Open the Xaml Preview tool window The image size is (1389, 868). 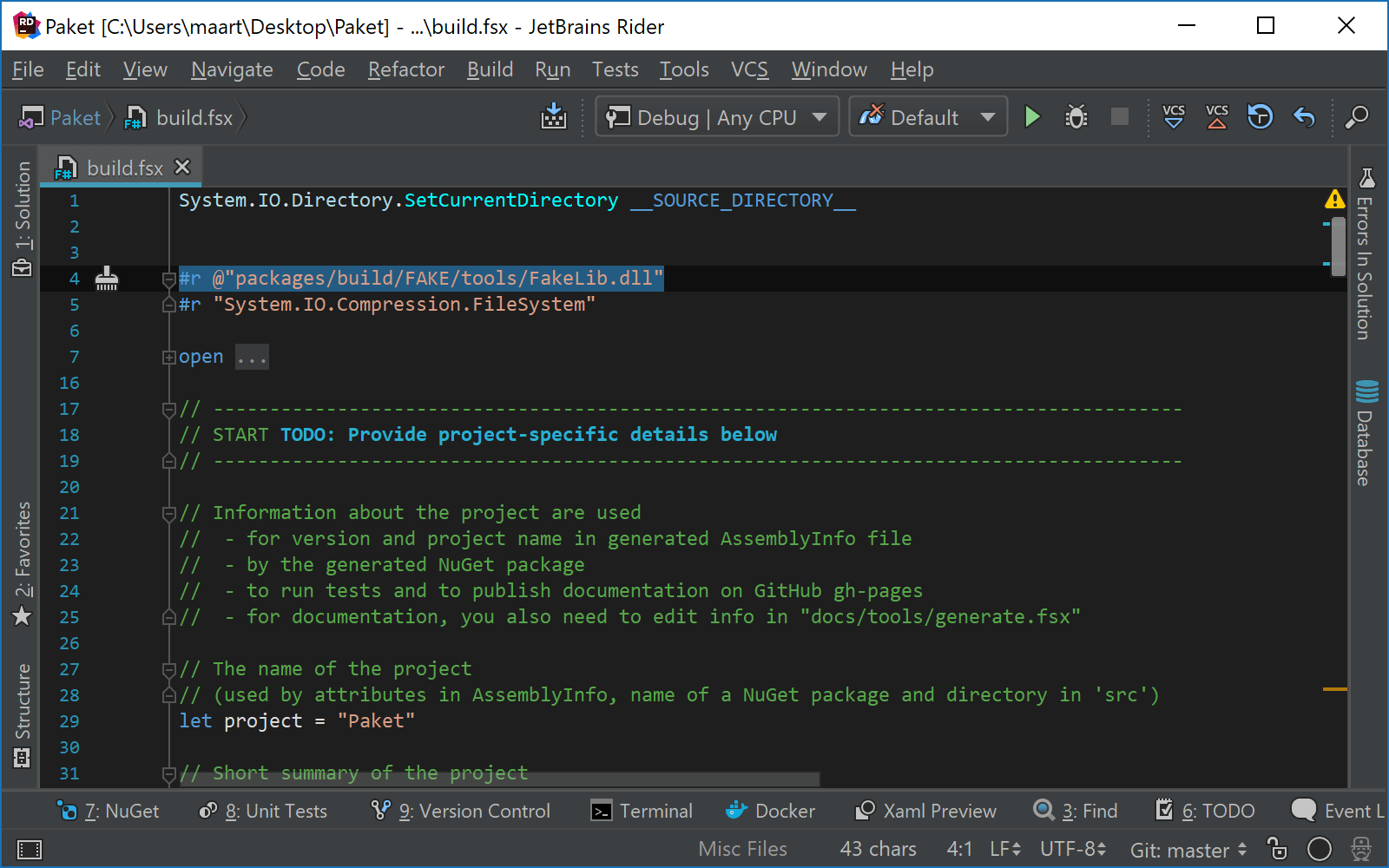click(925, 811)
